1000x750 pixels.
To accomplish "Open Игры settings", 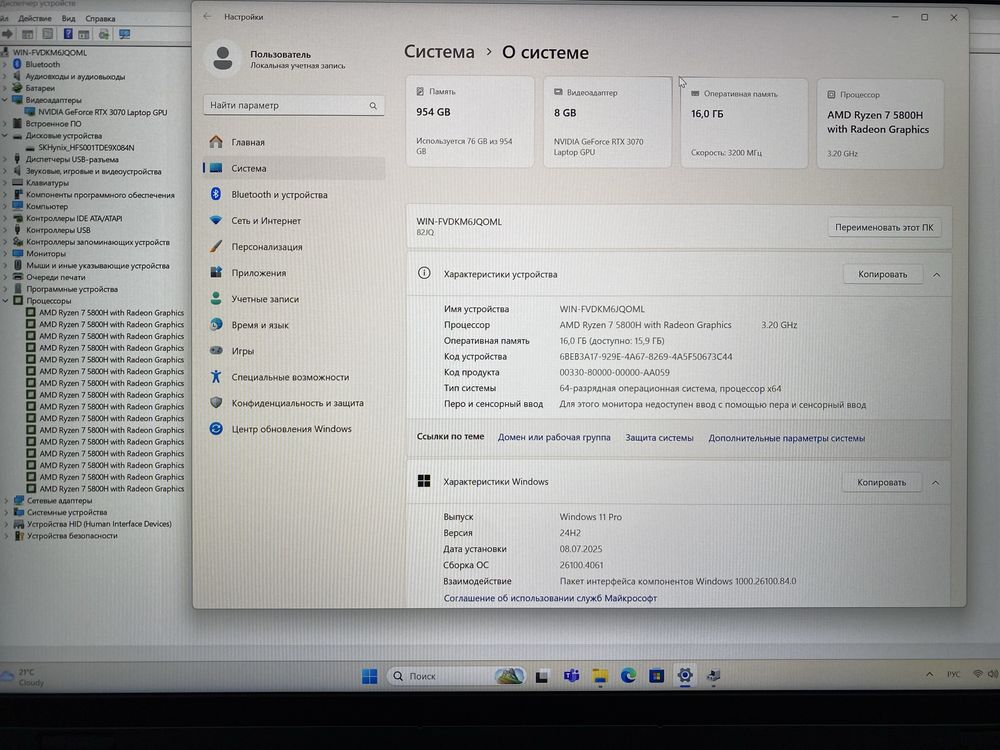I will coord(294,351).
